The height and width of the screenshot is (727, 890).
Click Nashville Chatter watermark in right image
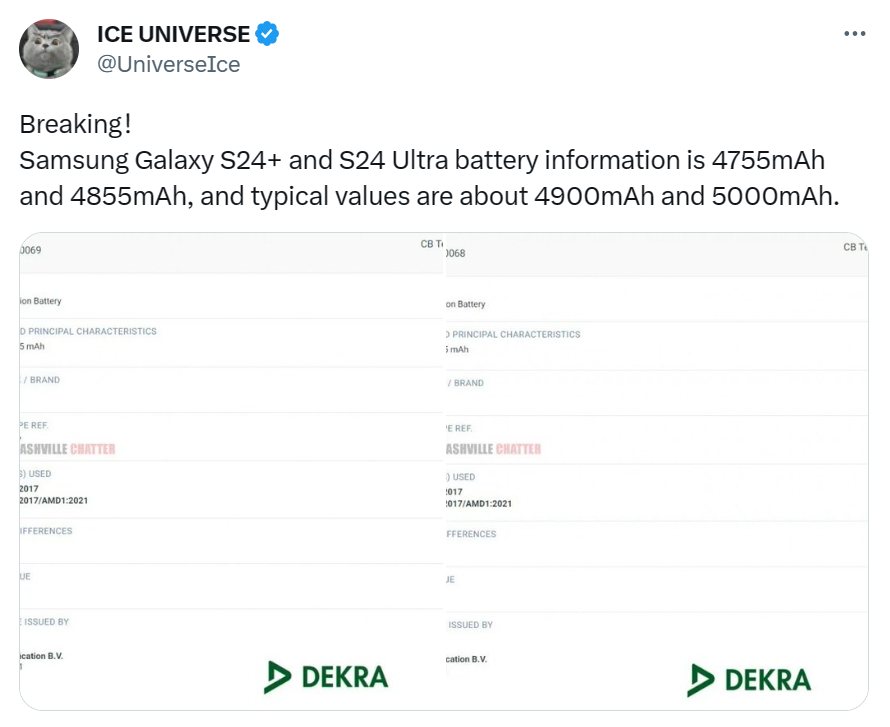[492, 449]
